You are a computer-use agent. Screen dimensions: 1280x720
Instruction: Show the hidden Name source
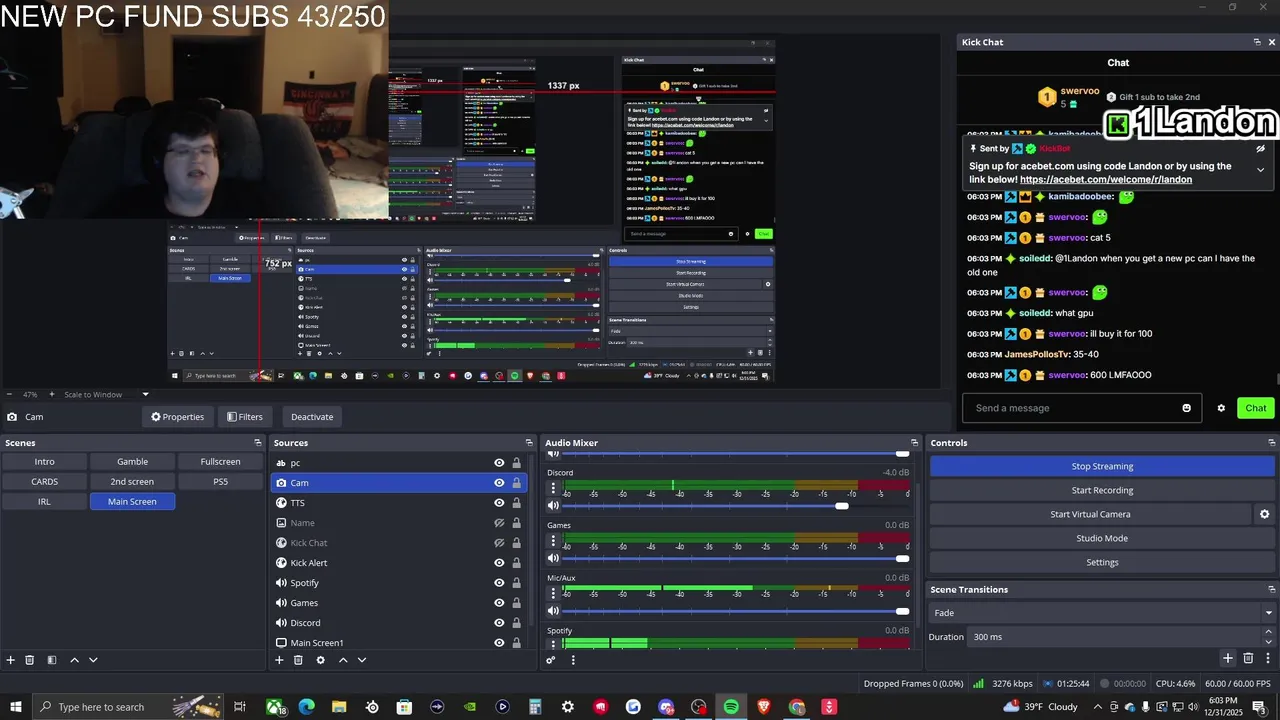pos(499,523)
